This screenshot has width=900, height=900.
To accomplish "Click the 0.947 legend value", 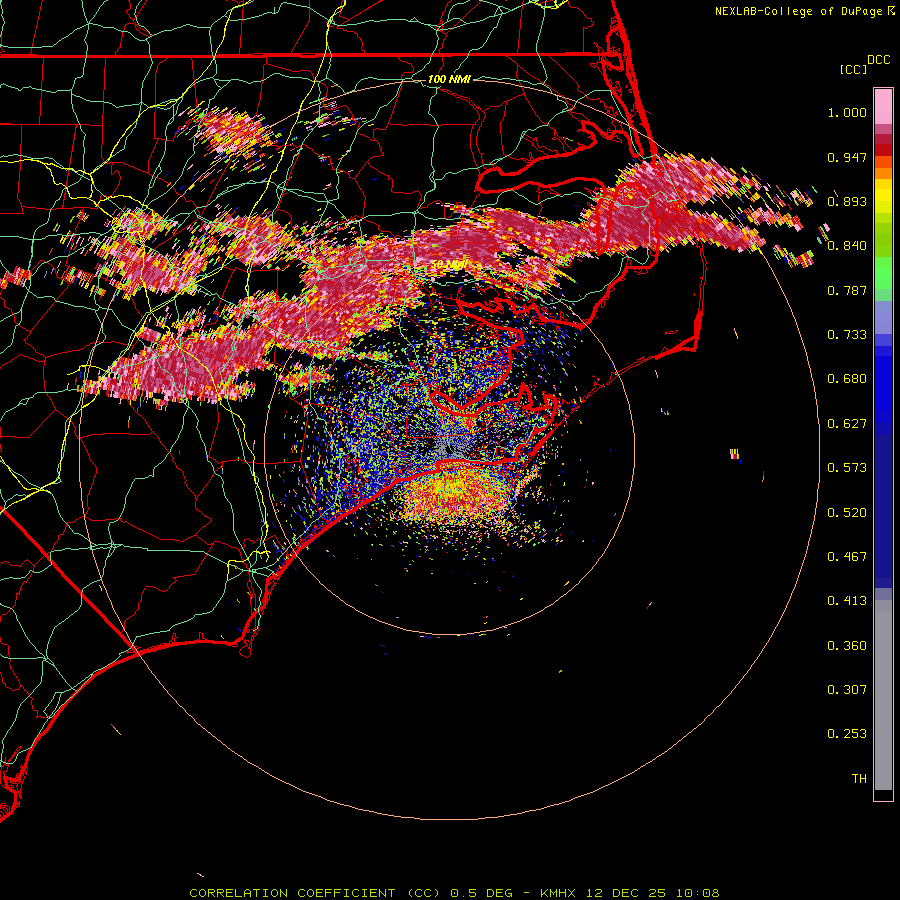I will 847,157.
